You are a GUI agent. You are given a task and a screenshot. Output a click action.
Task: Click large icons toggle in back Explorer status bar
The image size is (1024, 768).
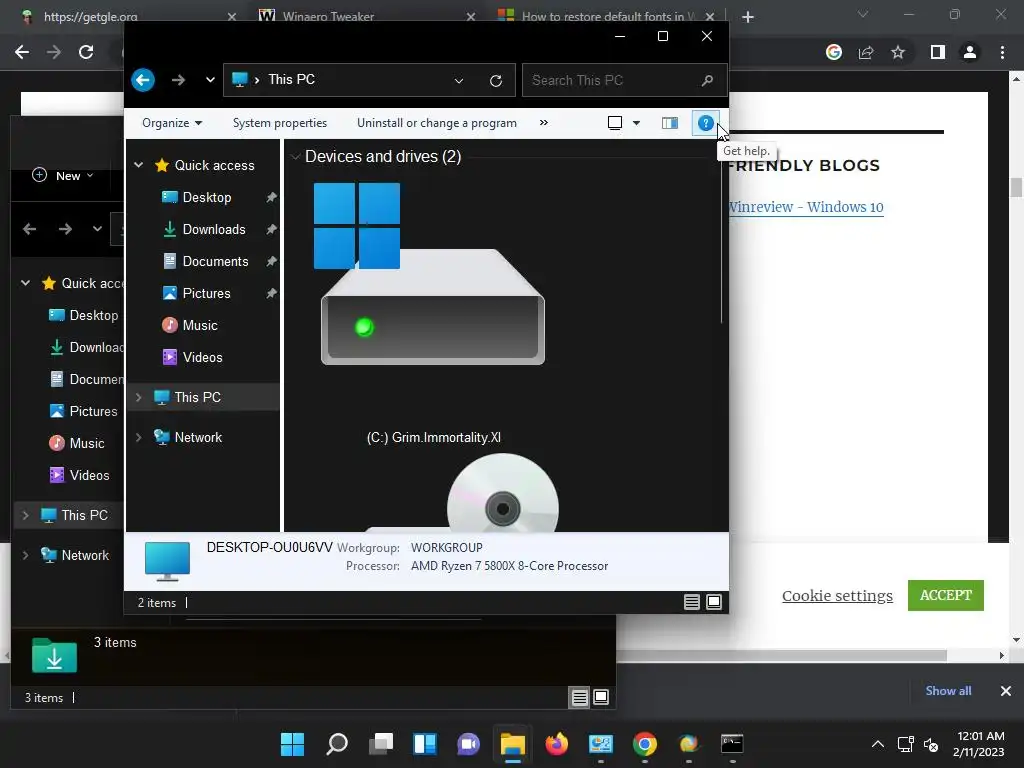pos(601,697)
